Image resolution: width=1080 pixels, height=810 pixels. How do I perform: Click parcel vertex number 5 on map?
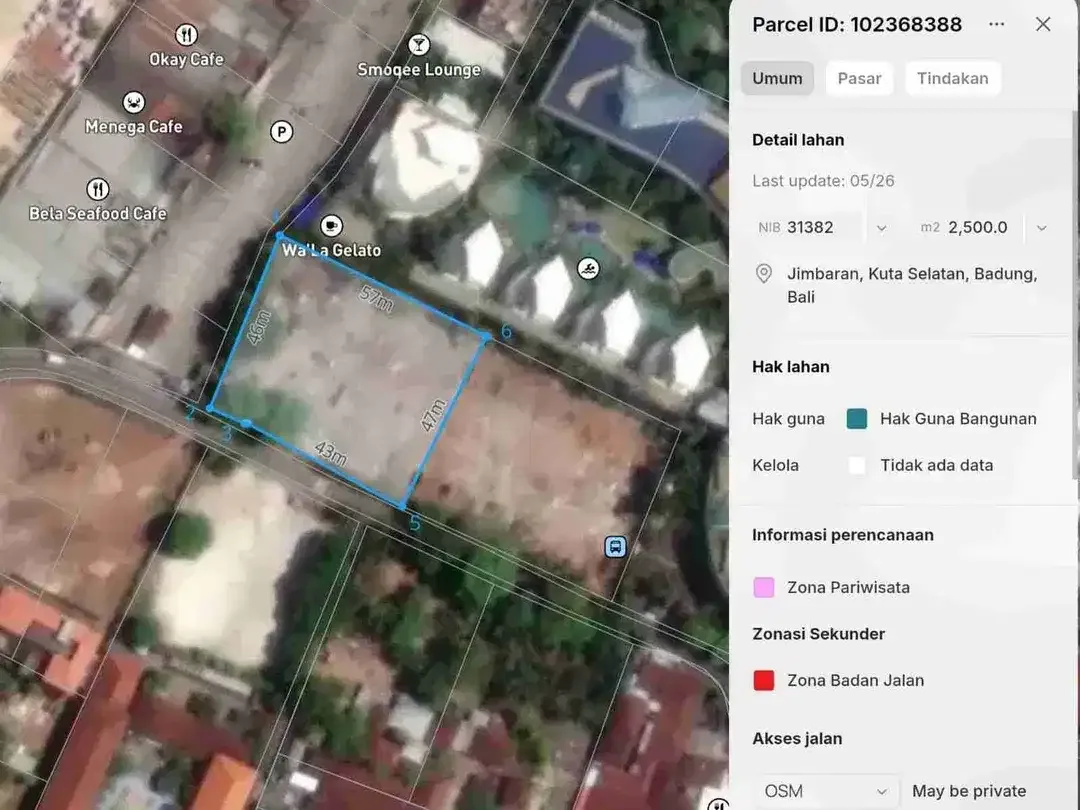(x=415, y=523)
